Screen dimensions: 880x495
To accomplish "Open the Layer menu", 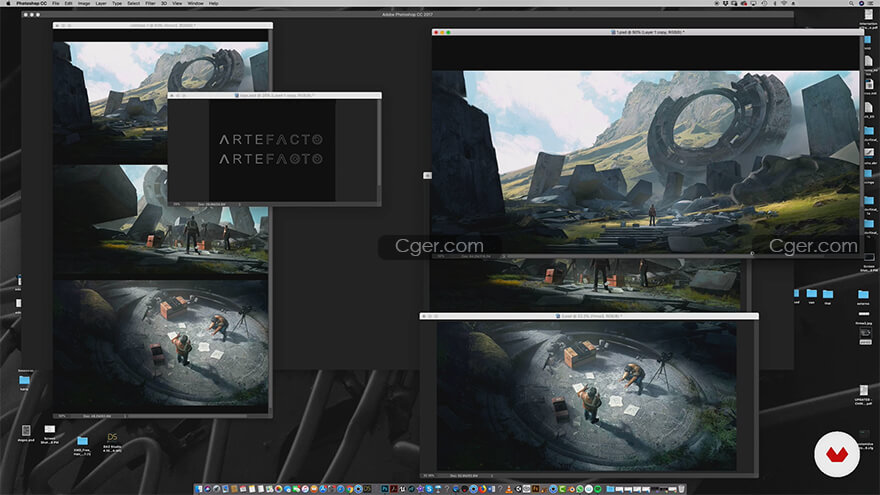I will [101, 3].
